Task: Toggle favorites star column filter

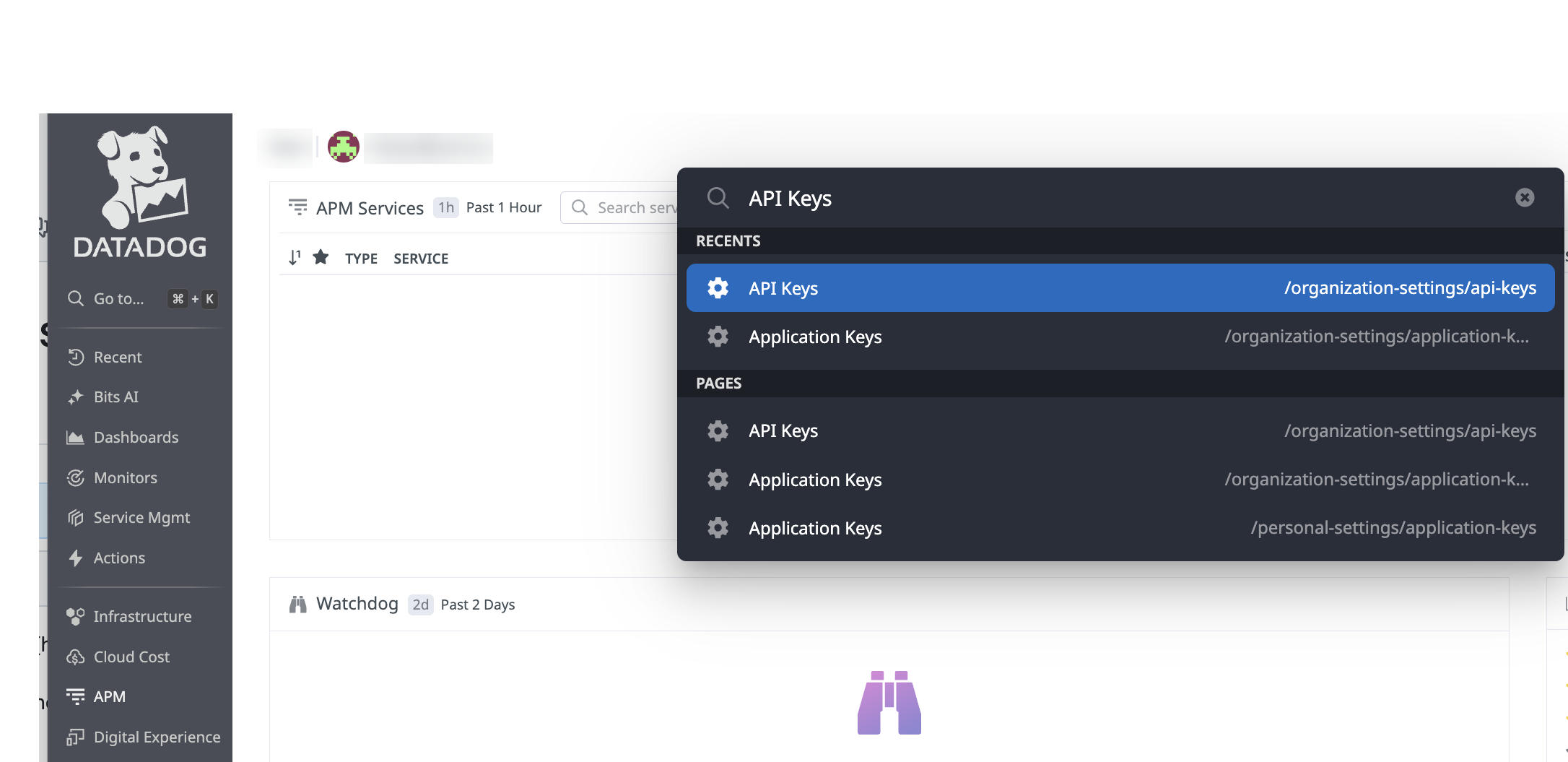Action: (321, 258)
